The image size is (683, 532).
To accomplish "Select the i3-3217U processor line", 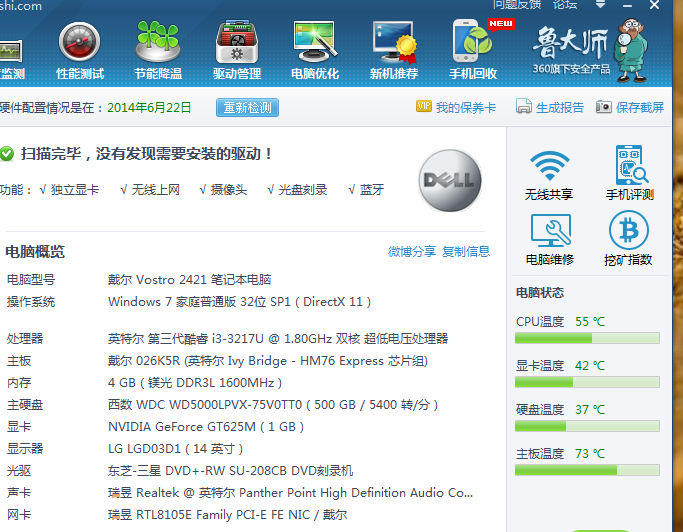I will tap(278, 339).
